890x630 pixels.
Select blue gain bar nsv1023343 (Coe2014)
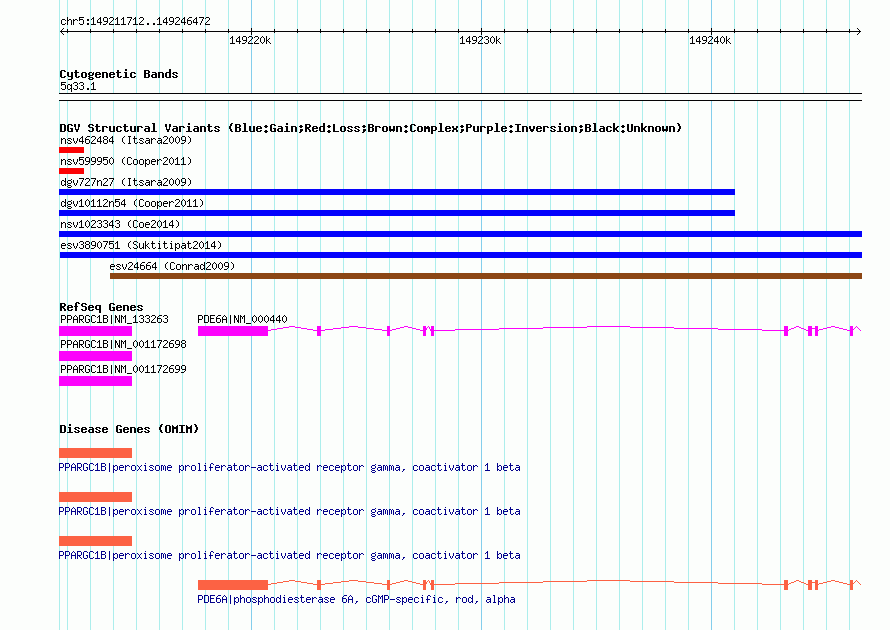point(460,234)
